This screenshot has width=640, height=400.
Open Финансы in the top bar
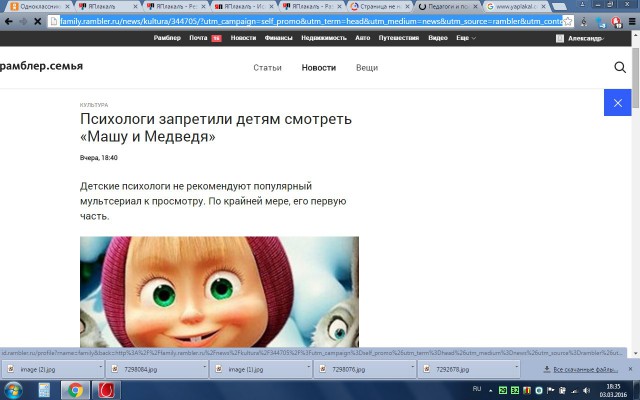(278, 38)
